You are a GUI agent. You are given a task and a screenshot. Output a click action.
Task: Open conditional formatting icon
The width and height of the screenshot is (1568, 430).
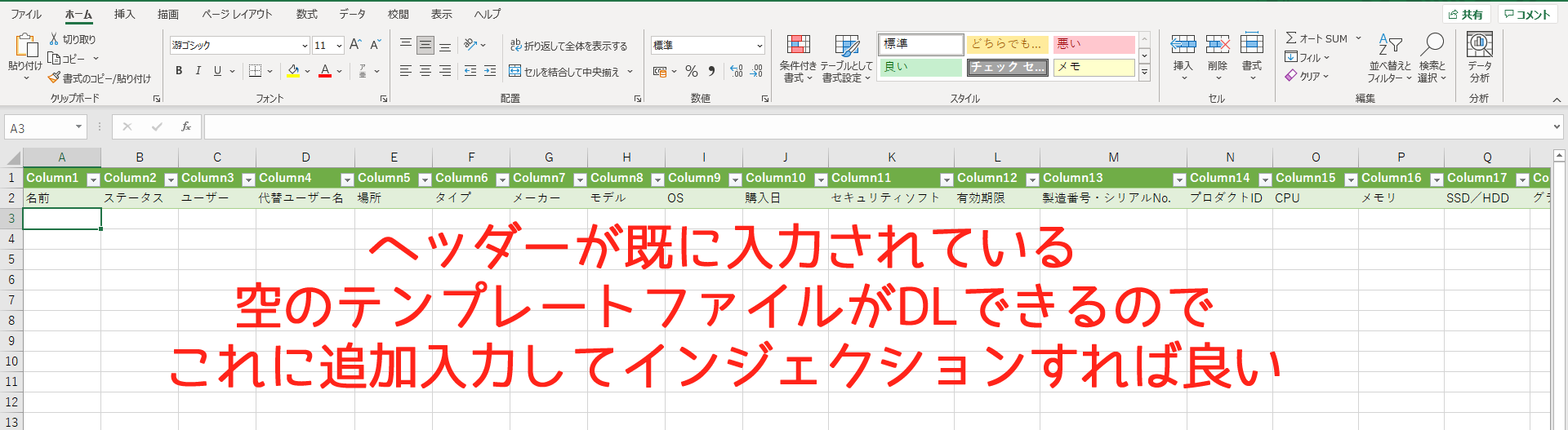click(798, 45)
